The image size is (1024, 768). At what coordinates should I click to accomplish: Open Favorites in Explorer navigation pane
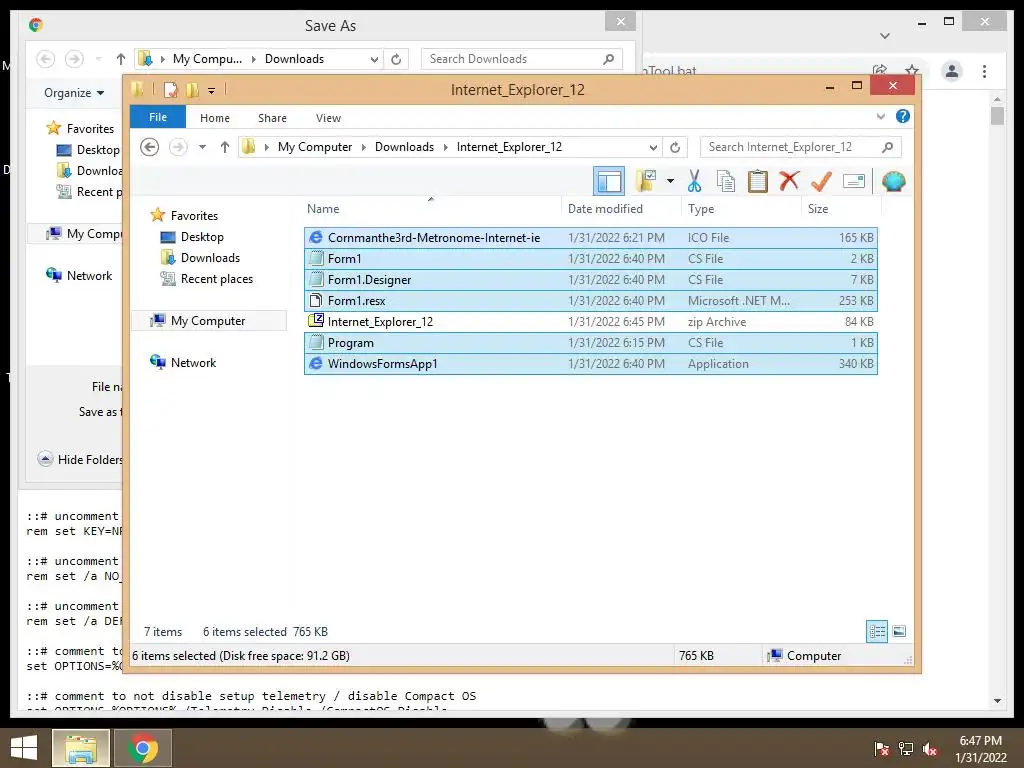point(184,216)
